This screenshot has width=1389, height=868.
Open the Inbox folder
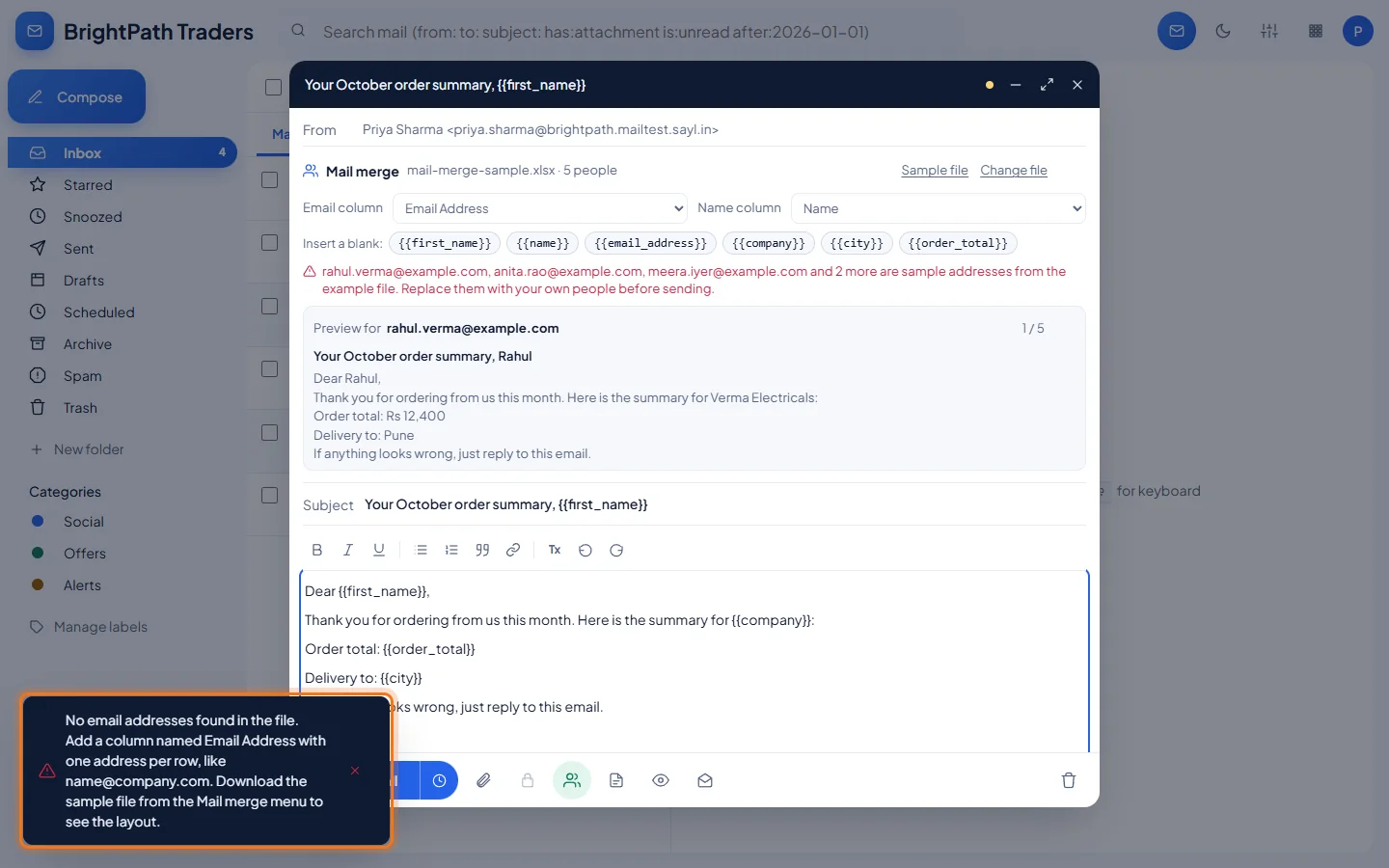123,152
